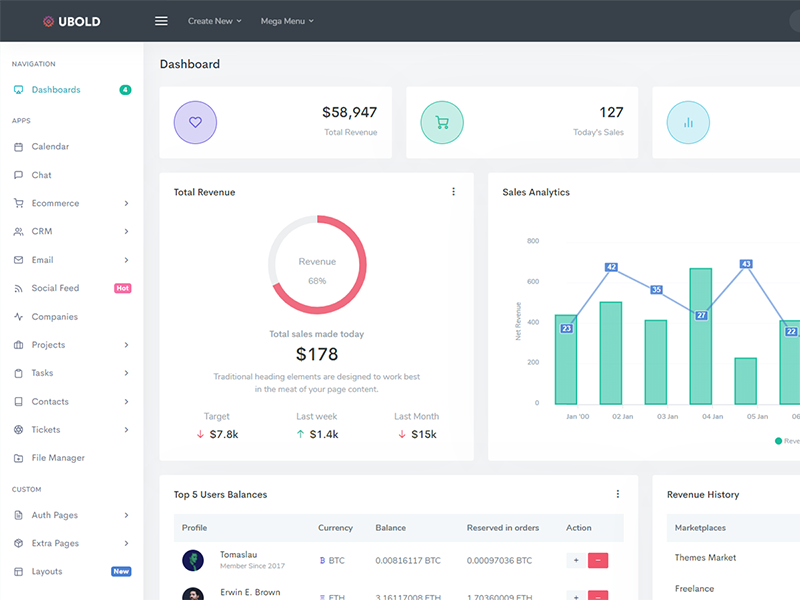This screenshot has height=600, width=800.
Task: Click the Revenue 68% donut progress chart
Action: [x=317, y=264]
